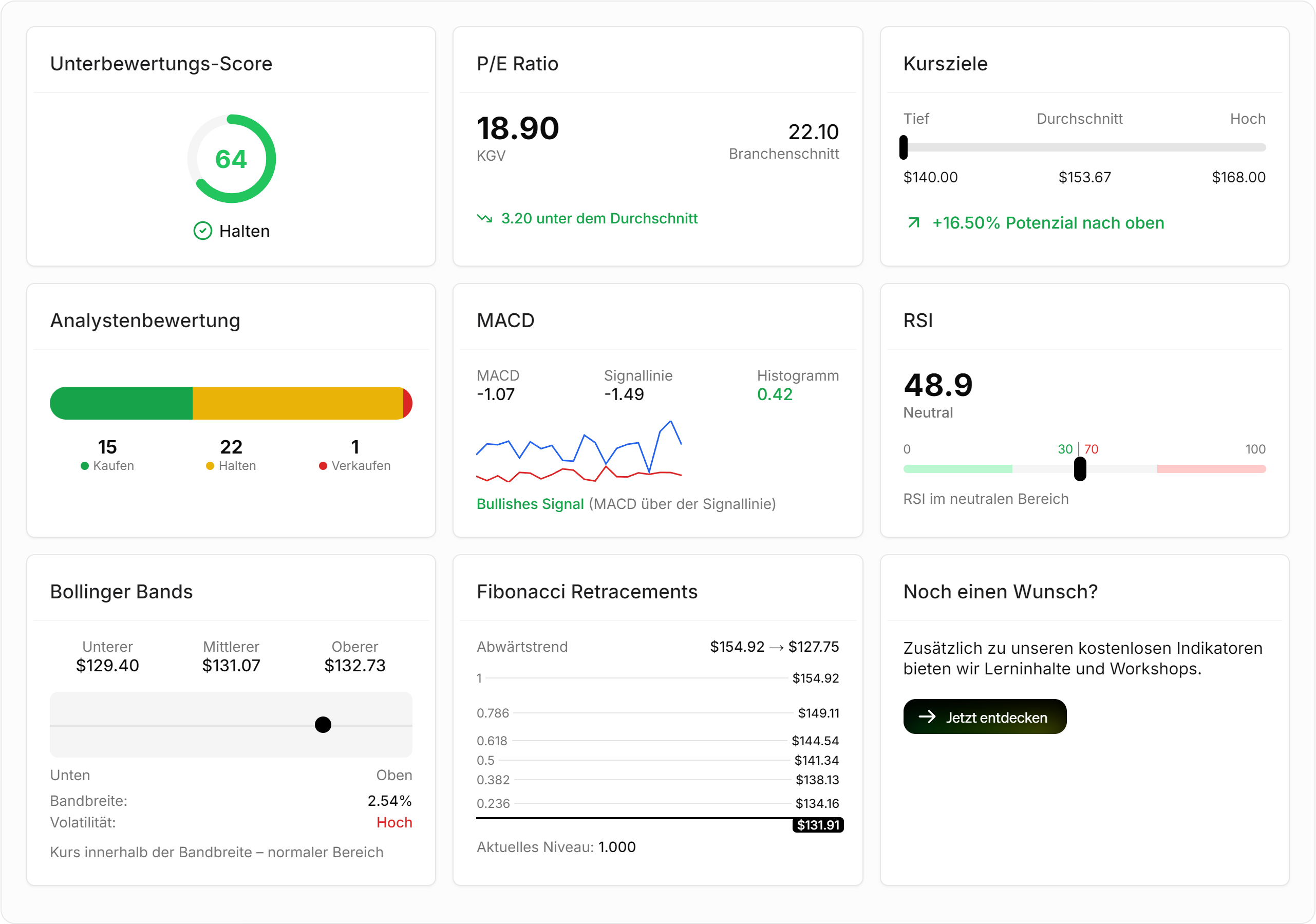Click the P/E Ratio heading
Viewport: 1316px width, 924px height.
pyautogui.click(x=517, y=64)
